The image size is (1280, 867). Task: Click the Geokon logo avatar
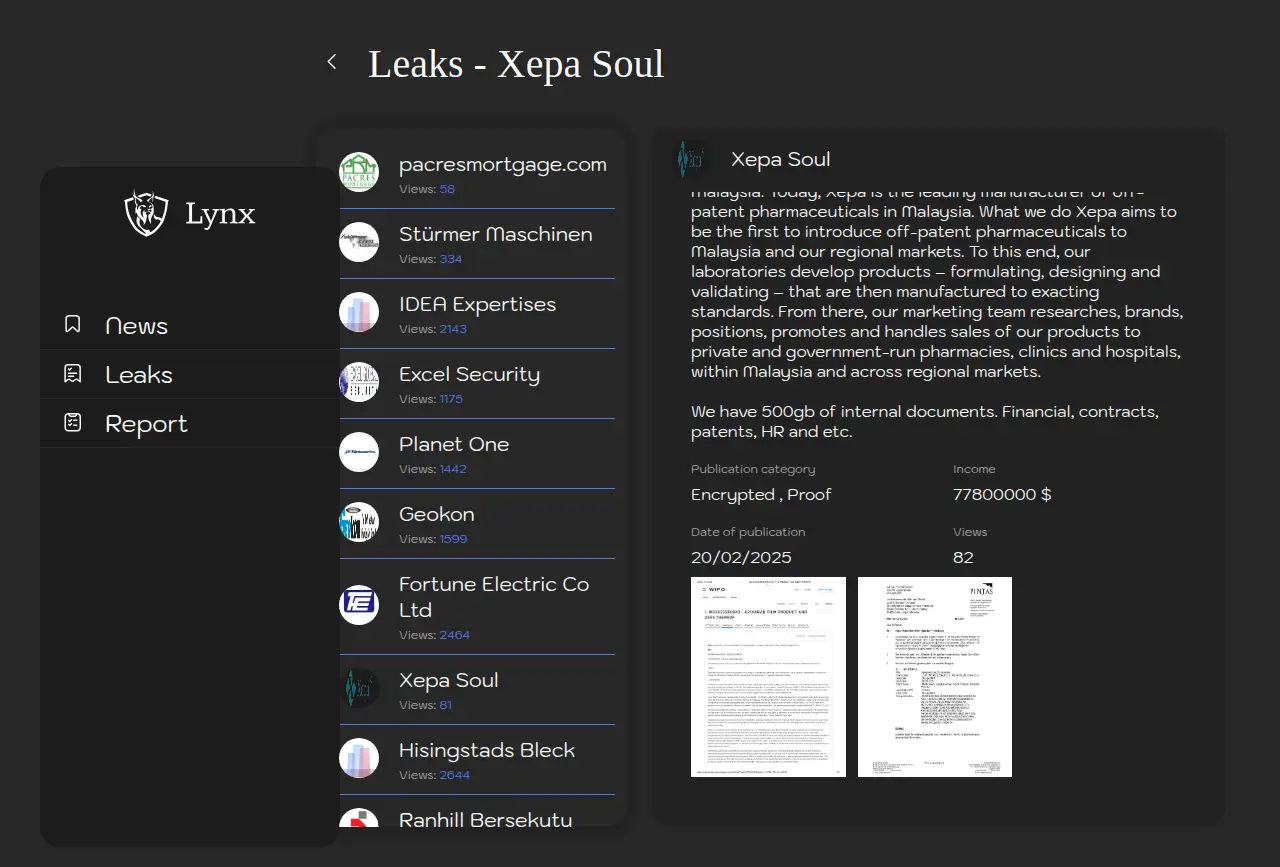[x=359, y=522]
